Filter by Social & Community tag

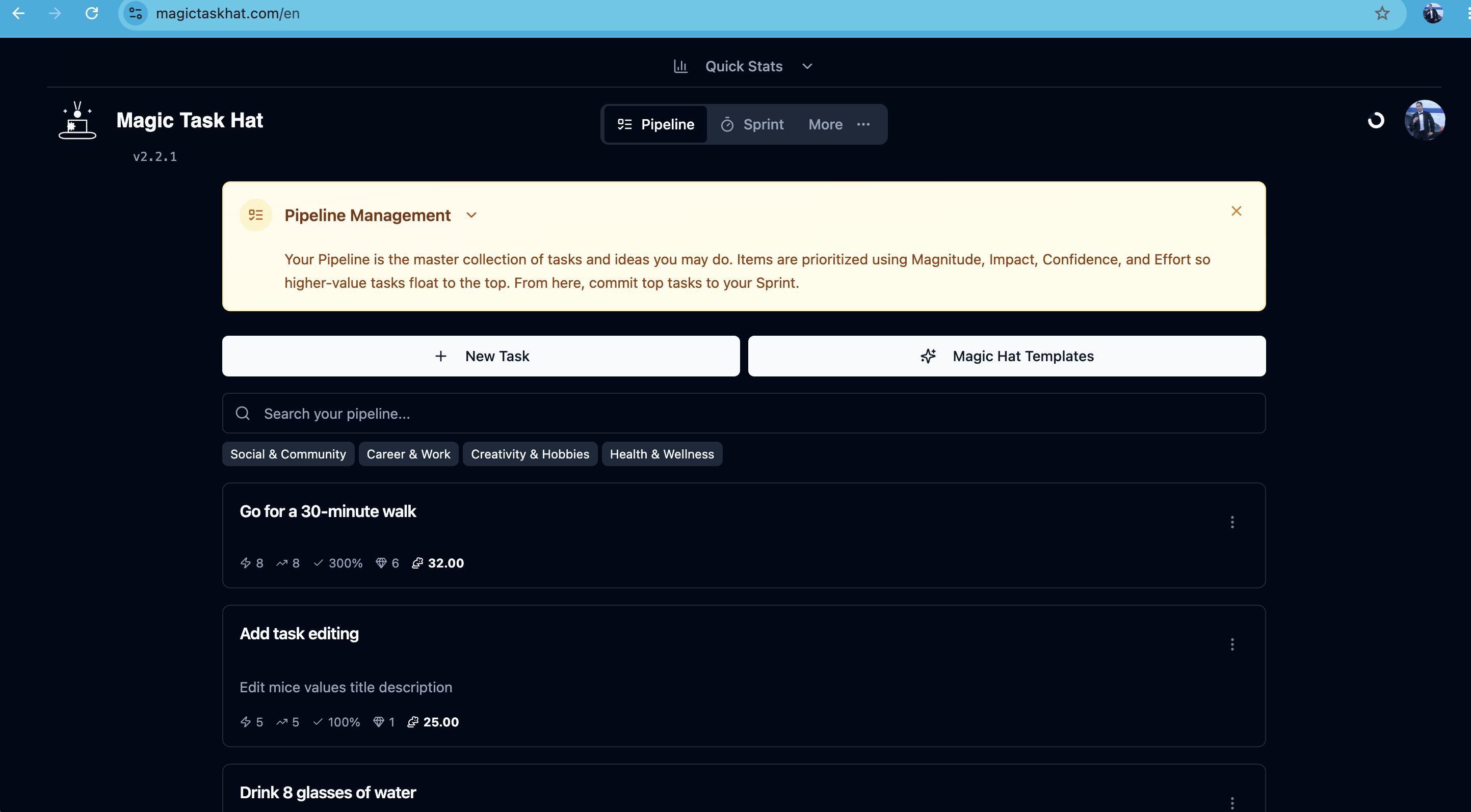click(x=288, y=454)
